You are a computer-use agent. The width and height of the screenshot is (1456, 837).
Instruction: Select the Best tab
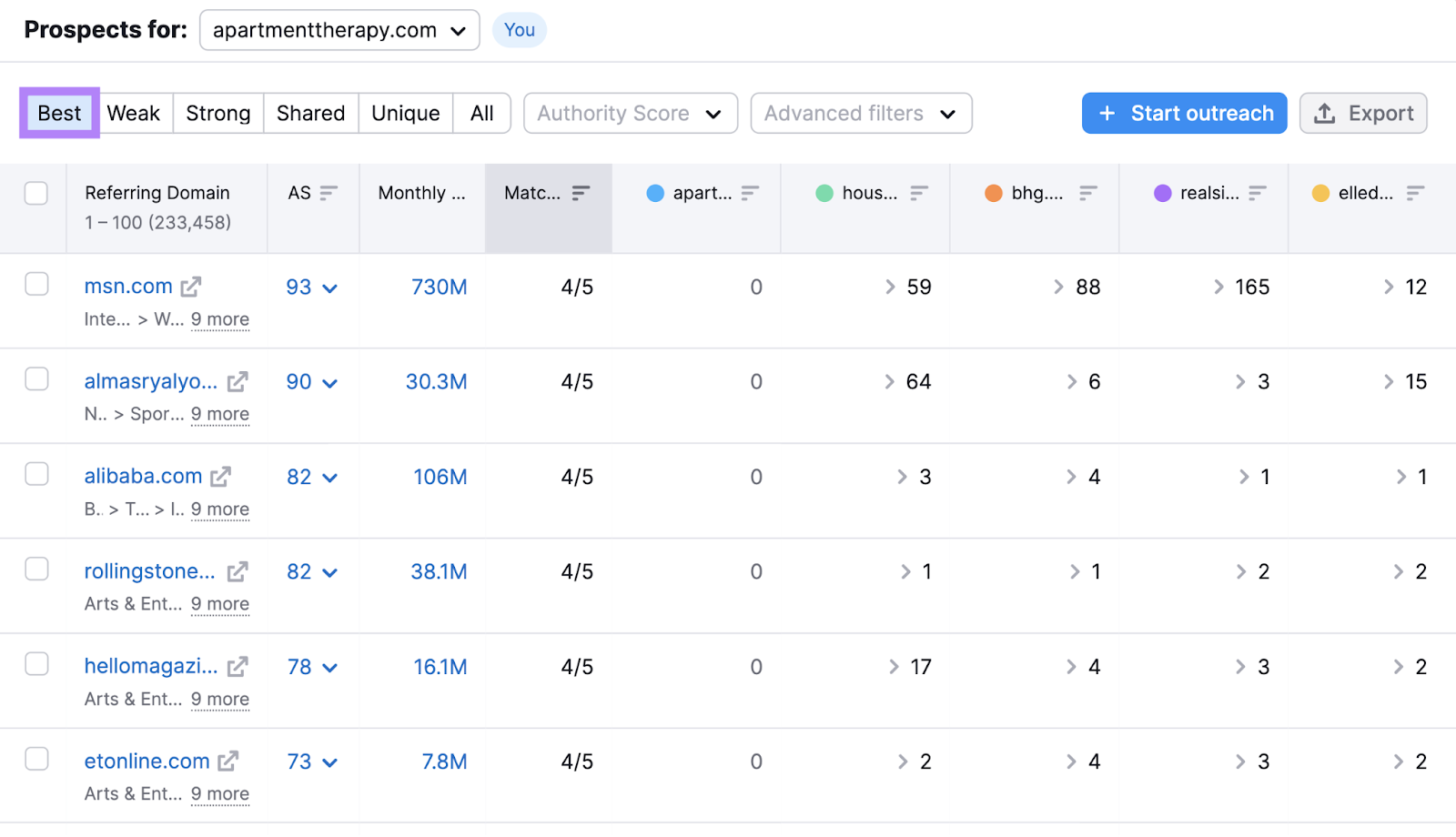click(x=59, y=114)
